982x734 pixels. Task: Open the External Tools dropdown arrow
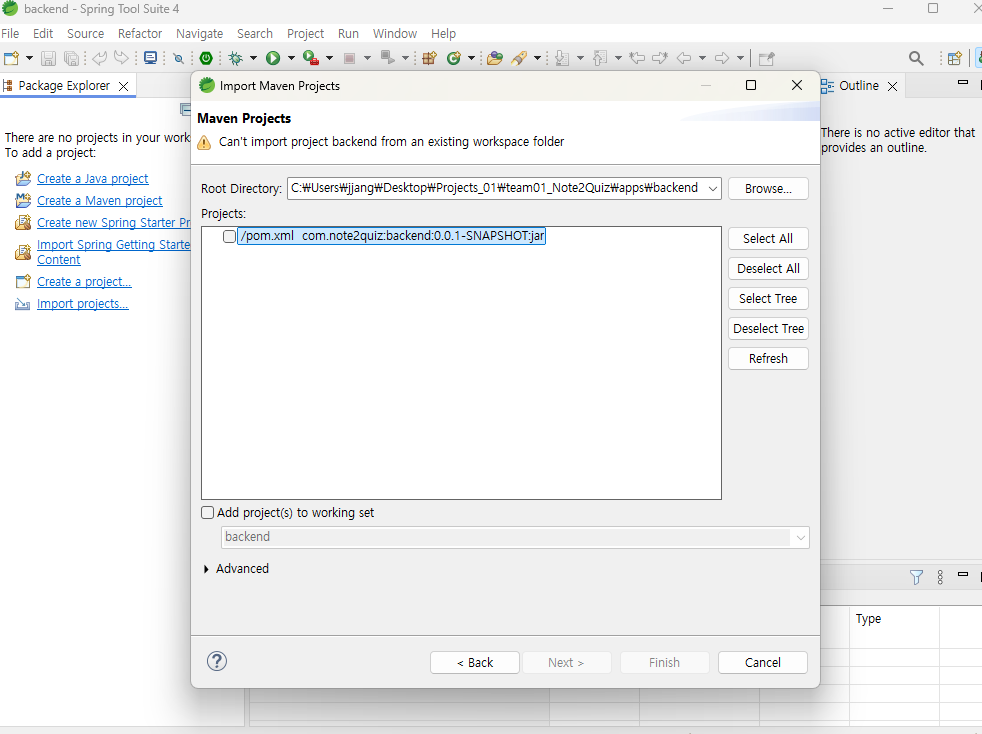point(329,58)
